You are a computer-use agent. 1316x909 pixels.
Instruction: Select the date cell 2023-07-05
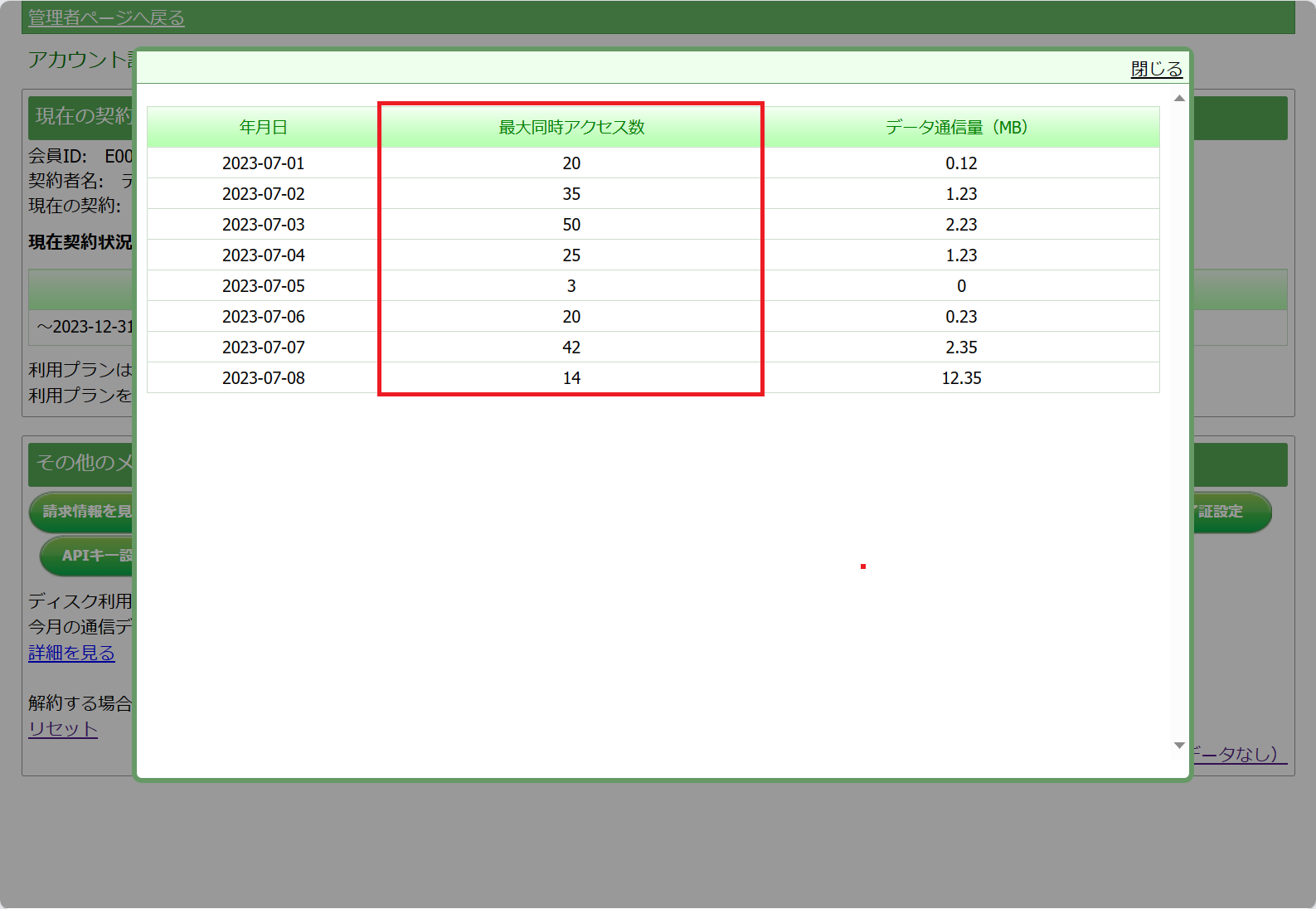(x=263, y=286)
